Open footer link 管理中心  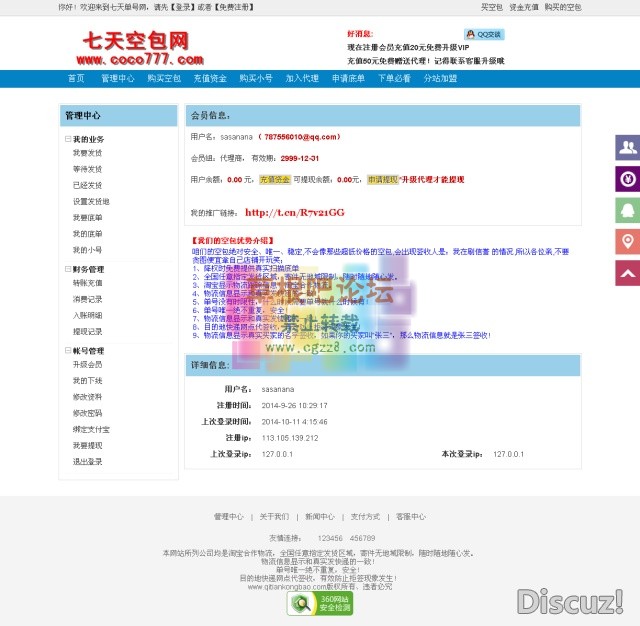point(229,517)
